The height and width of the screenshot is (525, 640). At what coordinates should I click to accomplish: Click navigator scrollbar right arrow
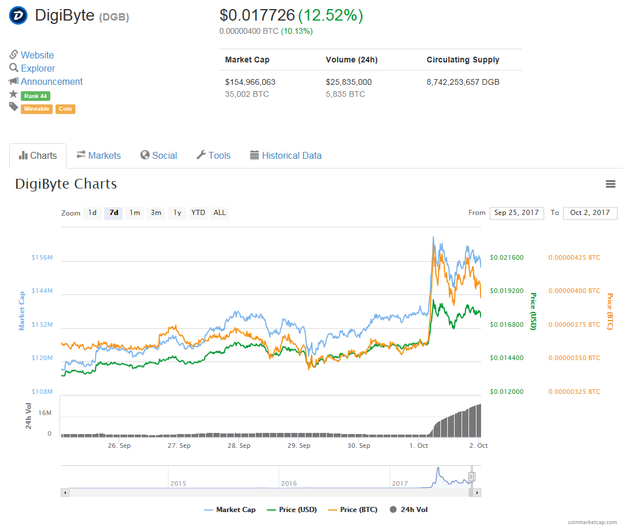pyautogui.click(x=477, y=492)
